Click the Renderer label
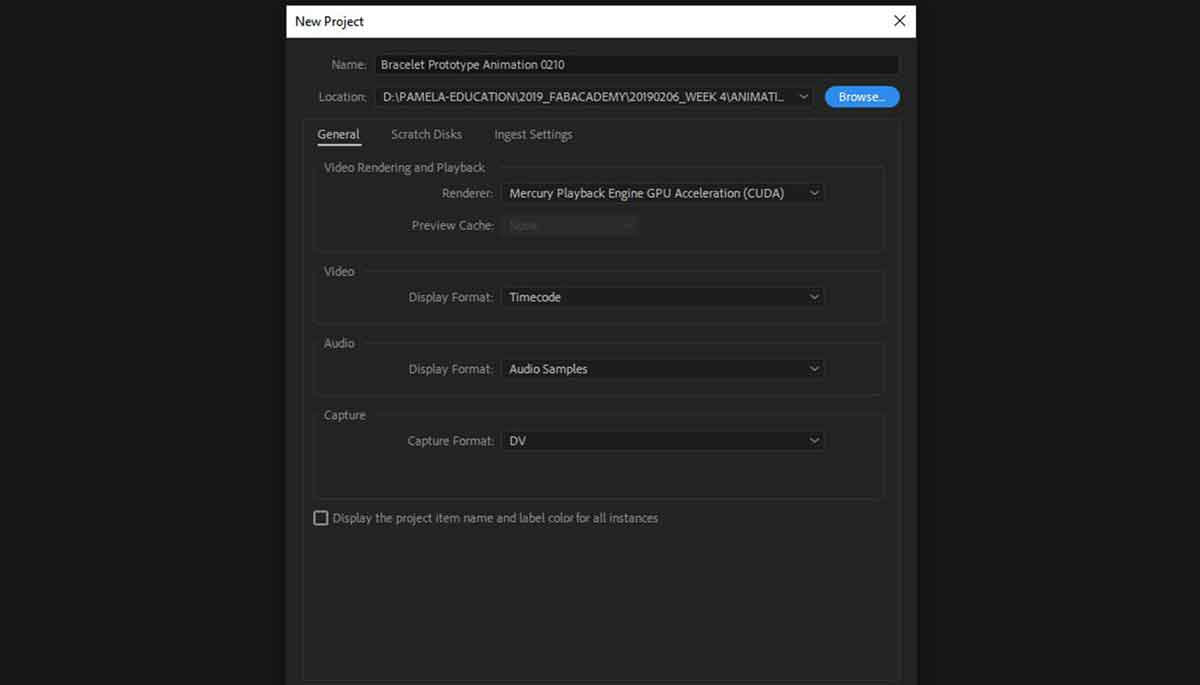The height and width of the screenshot is (685, 1200). (x=467, y=193)
